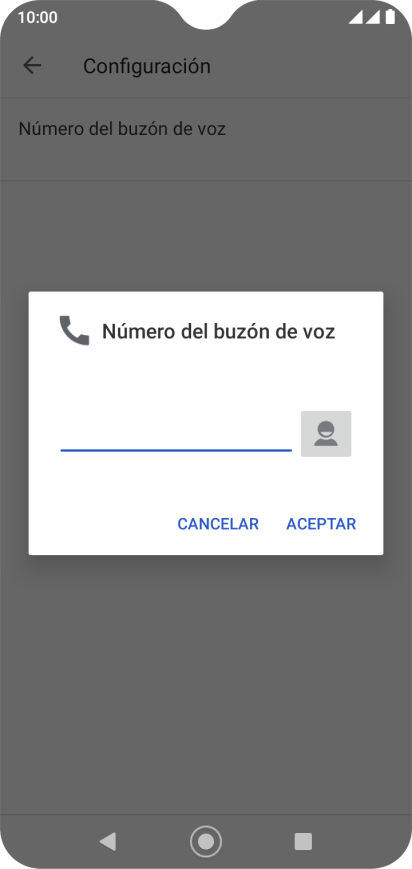The width and height of the screenshot is (412, 869).
Task: Tap the Android back navigation triangle
Action: (x=108, y=841)
